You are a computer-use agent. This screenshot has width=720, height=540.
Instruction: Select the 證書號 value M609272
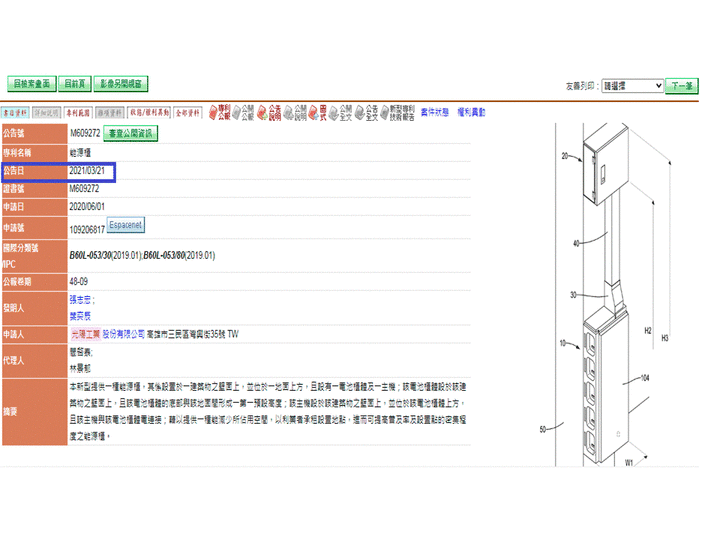(x=84, y=189)
